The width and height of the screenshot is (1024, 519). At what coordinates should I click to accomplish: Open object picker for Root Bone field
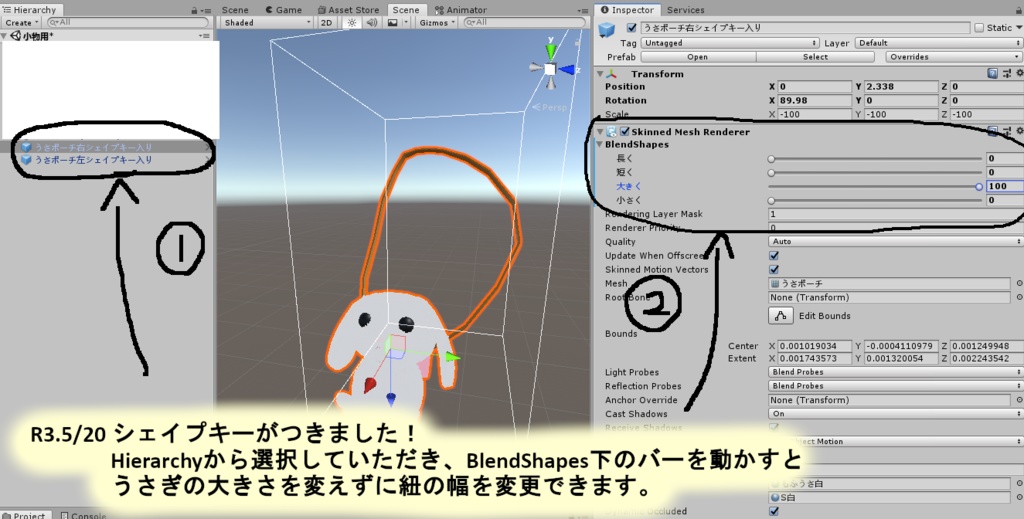(x=1019, y=297)
